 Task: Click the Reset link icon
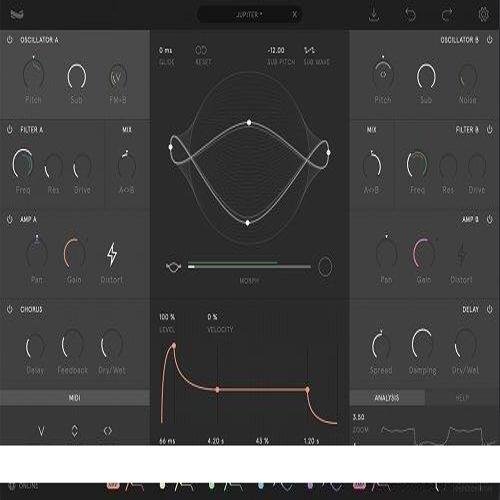pyautogui.click(x=201, y=50)
